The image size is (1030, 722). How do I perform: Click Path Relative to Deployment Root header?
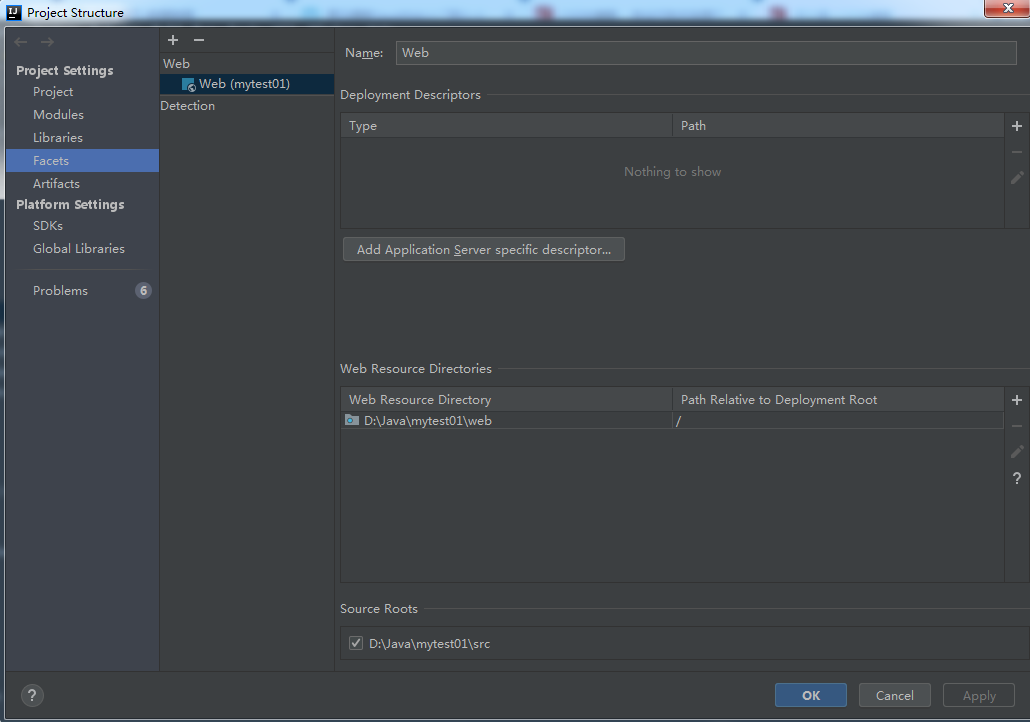point(838,400)
